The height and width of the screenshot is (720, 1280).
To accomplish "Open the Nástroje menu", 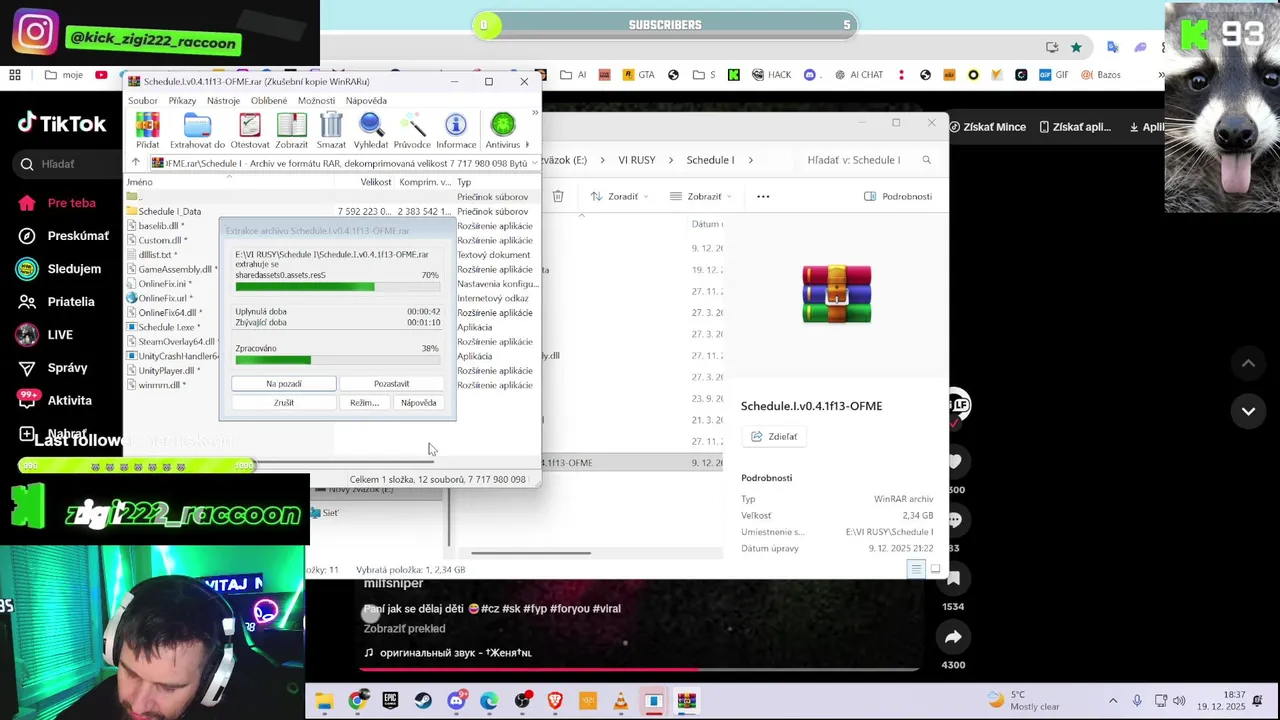I will click(223, 100).
